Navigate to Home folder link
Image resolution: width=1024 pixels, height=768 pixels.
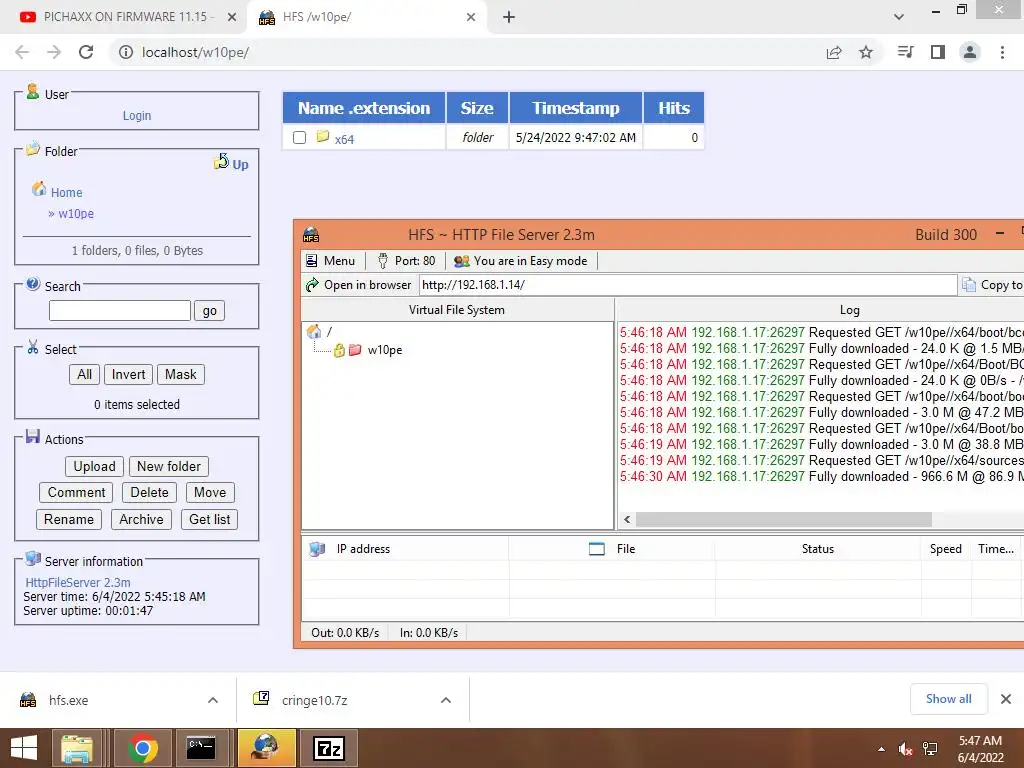pyautogui.click(x=67, y=193)
